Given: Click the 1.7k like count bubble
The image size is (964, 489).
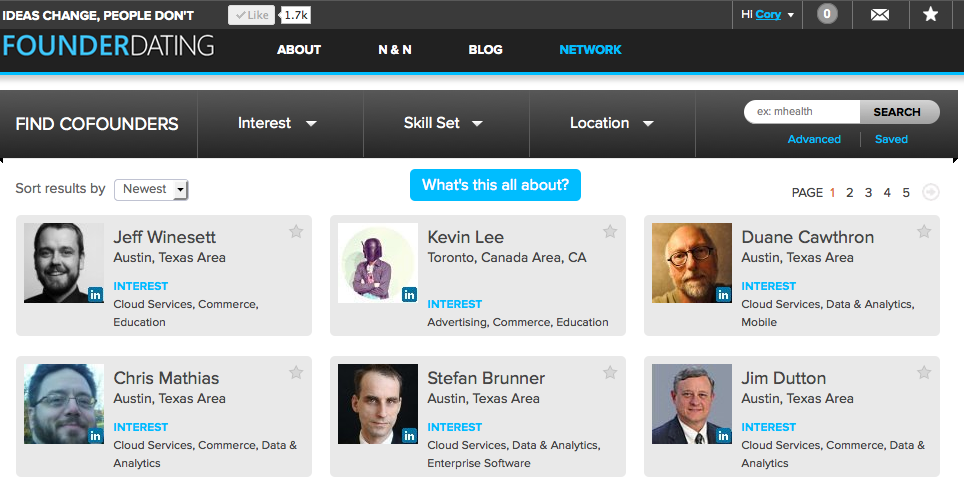Looking at the screenshot, I should tap(296, 15).
